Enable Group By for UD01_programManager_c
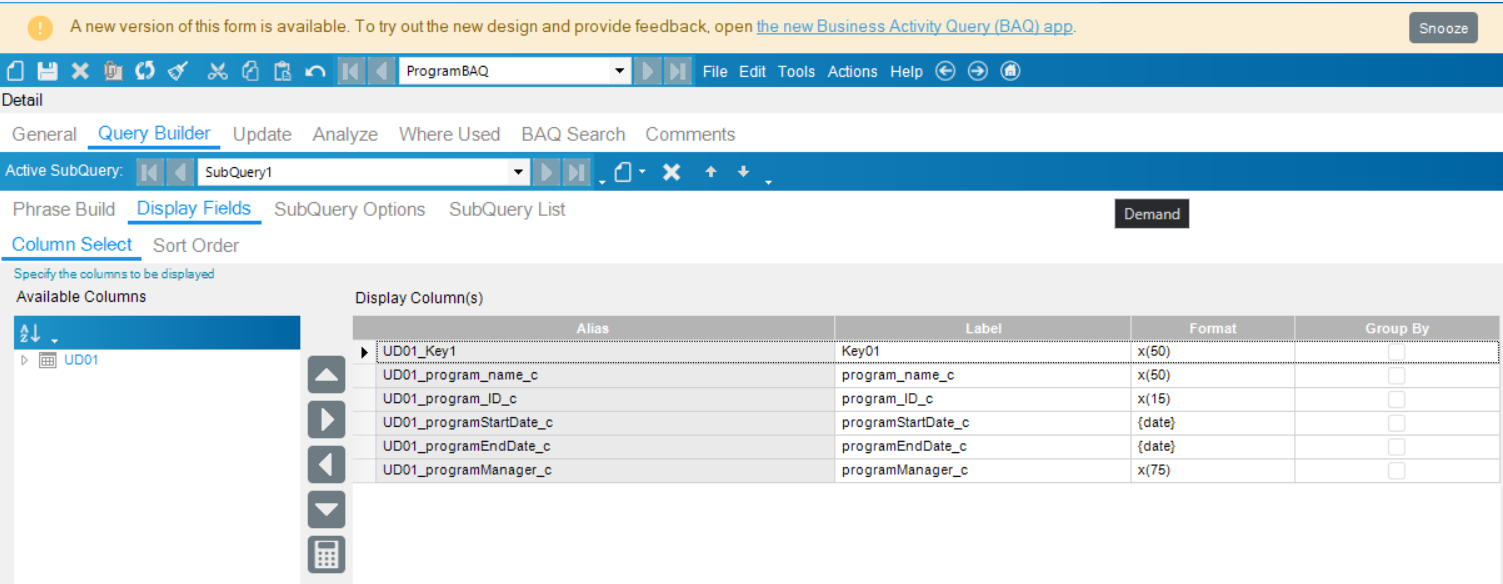Screen dimensions: 1503x584 1396,470
